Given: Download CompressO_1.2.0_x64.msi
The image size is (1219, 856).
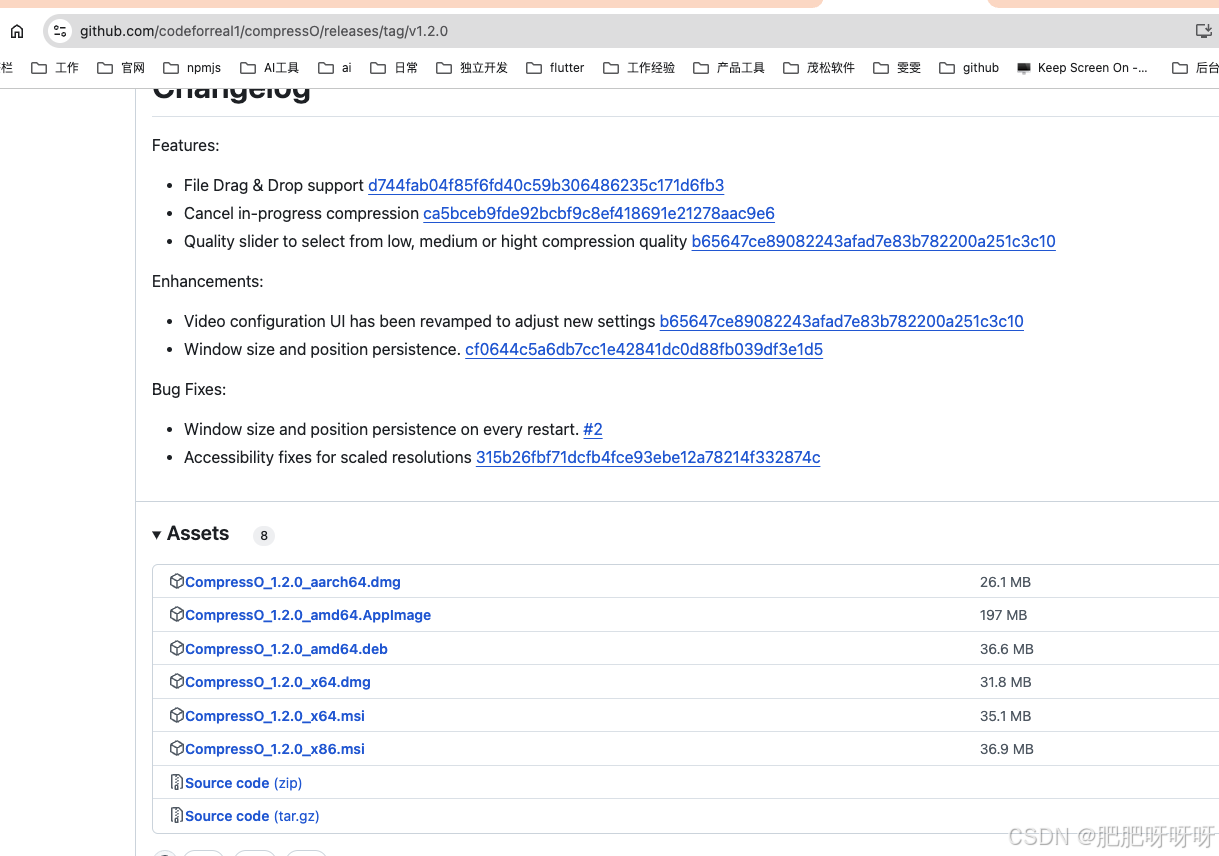Looking at the screenshot, I should [275, 716].
